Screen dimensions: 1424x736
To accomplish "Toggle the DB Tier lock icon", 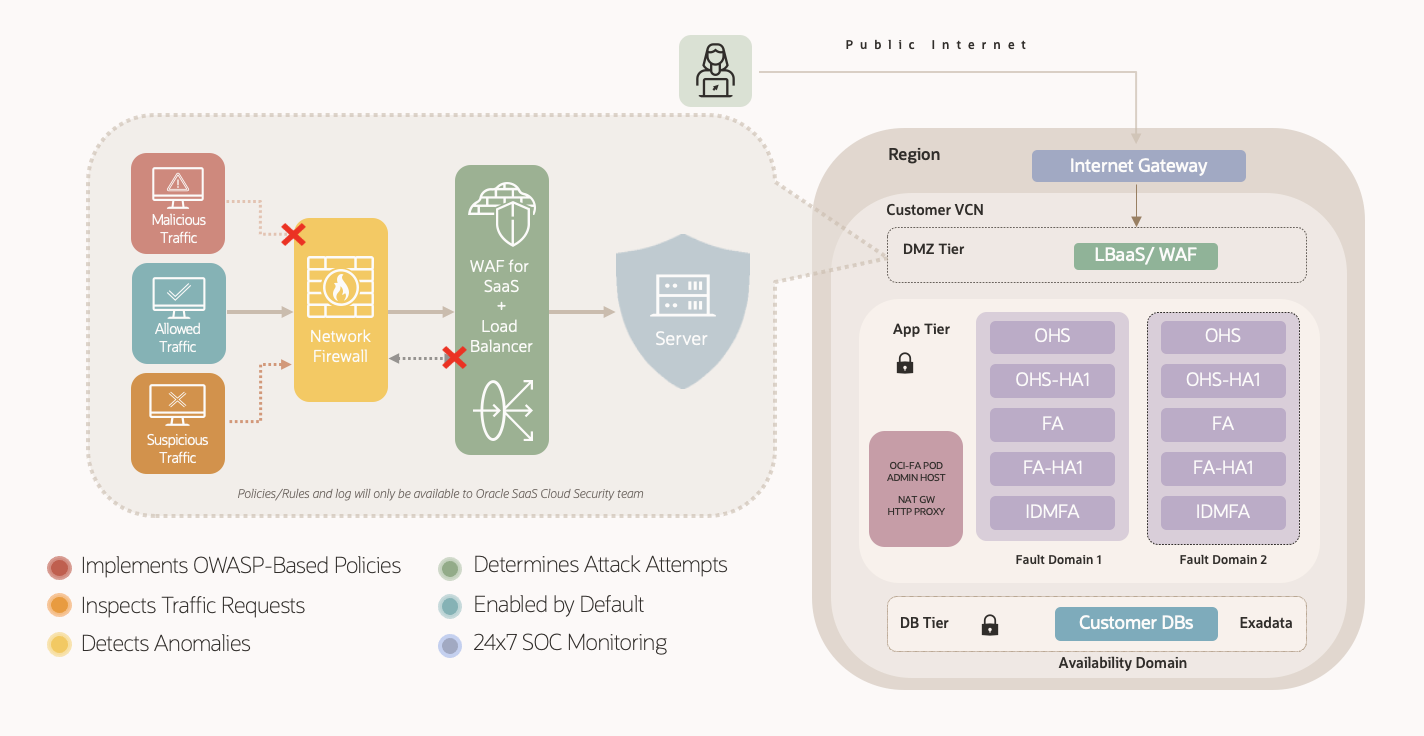I will coord(989,624).
